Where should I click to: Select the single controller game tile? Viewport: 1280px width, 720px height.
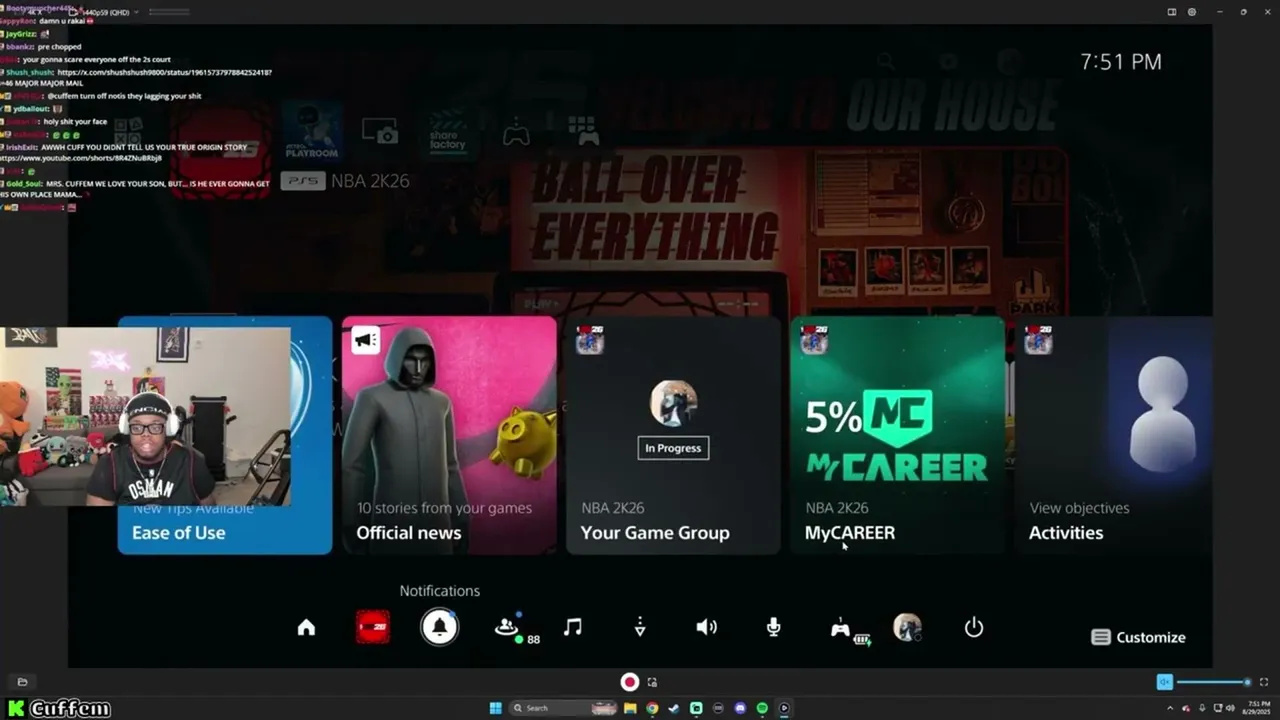pyautogui.click(x=516, y=131)
